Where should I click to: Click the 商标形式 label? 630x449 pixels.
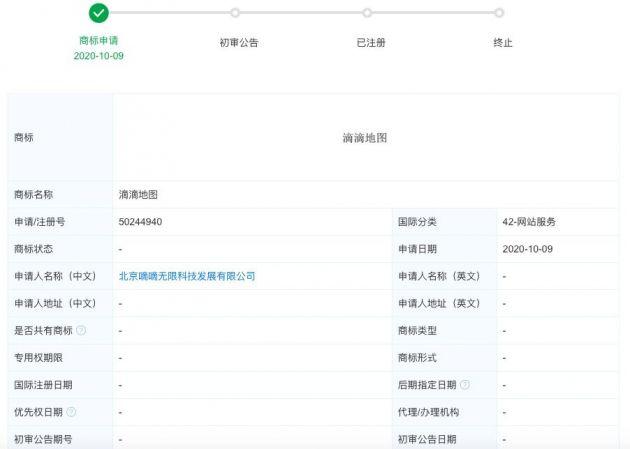(x=417, y=357)
